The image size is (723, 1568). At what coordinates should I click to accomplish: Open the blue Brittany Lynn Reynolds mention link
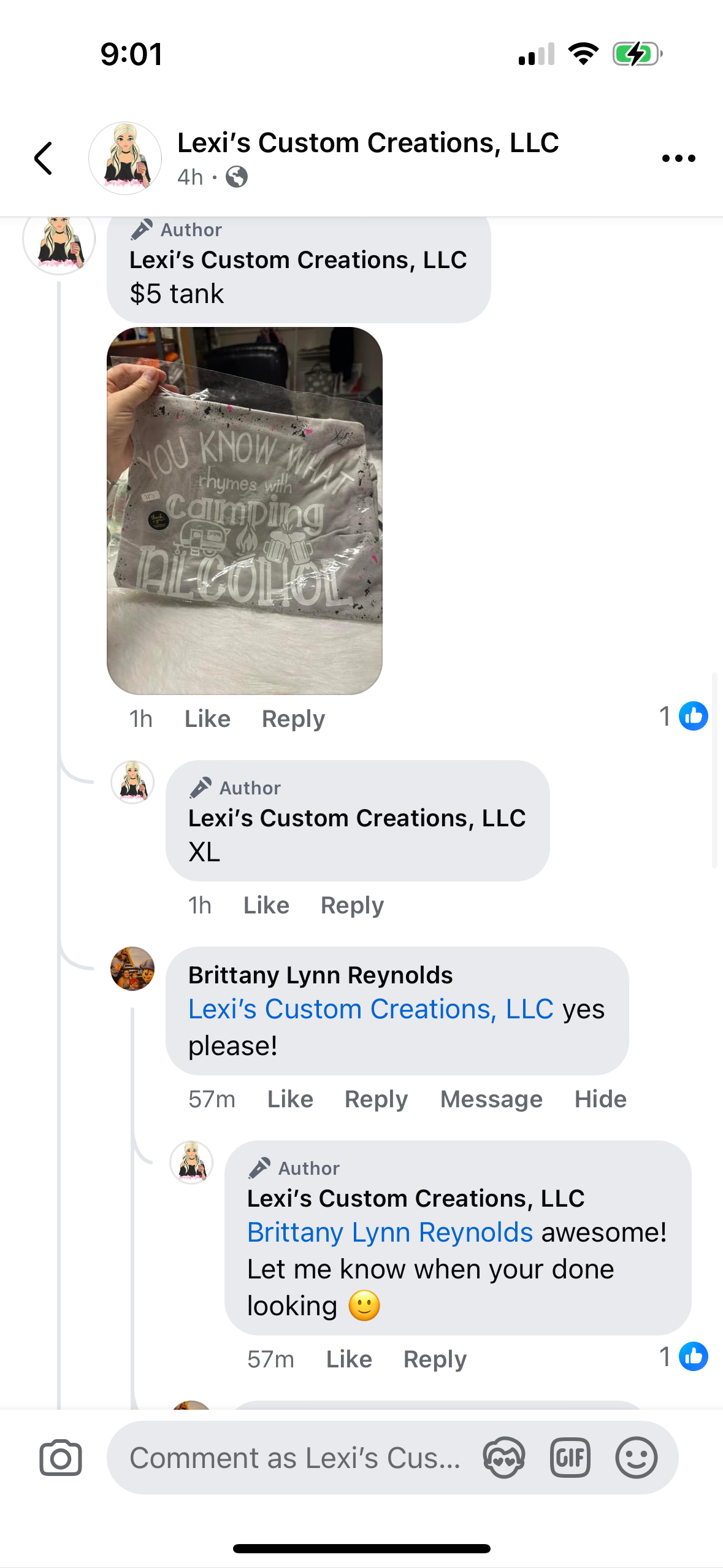point(390,1232)
